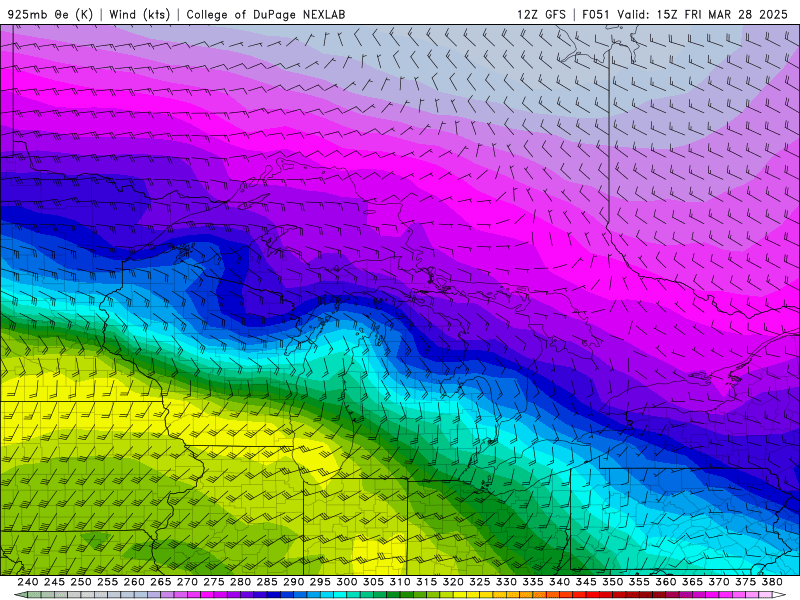
Task: Click the 260 value on the color scale
Action: tap(134, 582)
